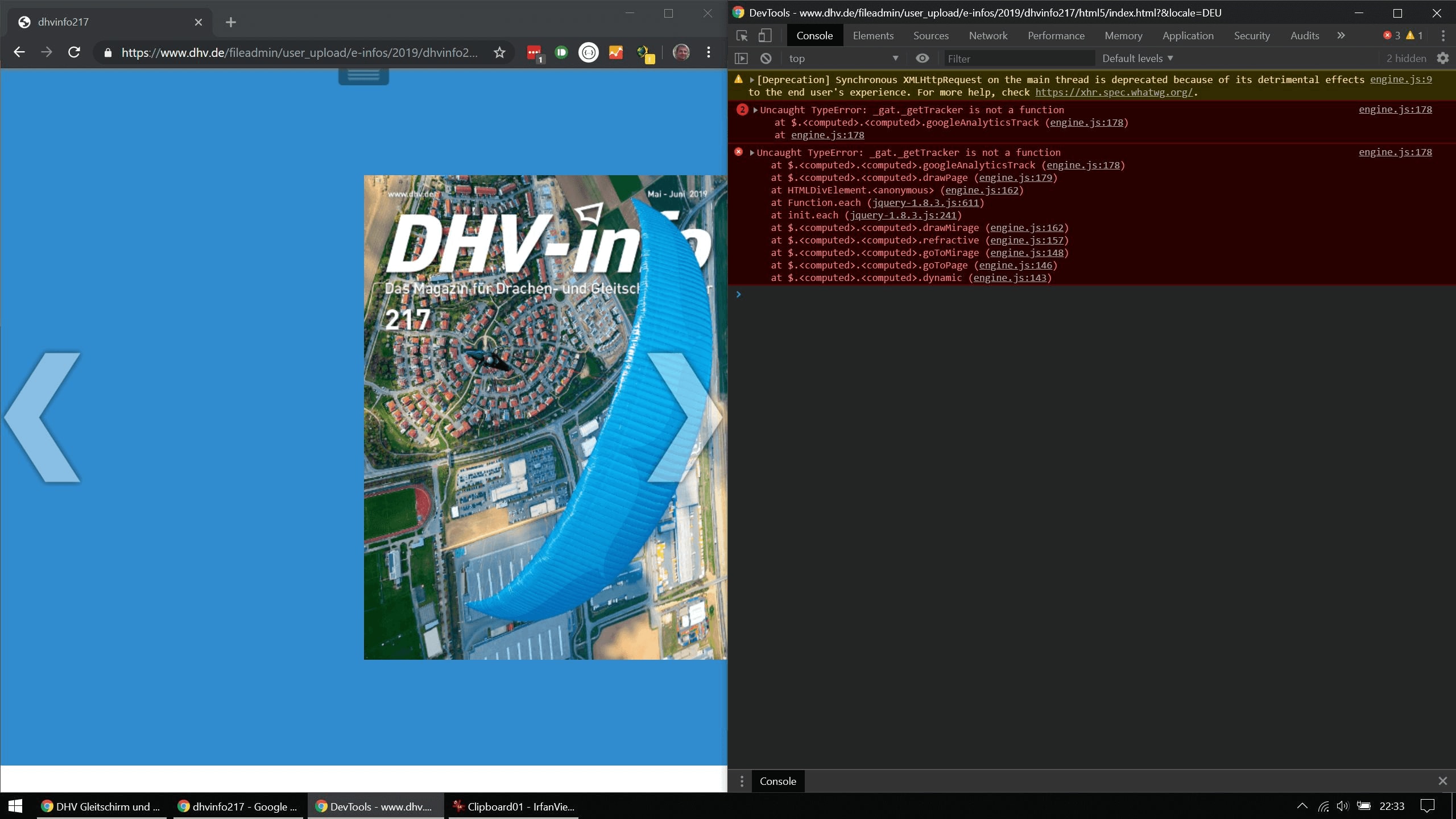Toggle the device toolbar icon

pyautogui.click(x=765, y=36)
